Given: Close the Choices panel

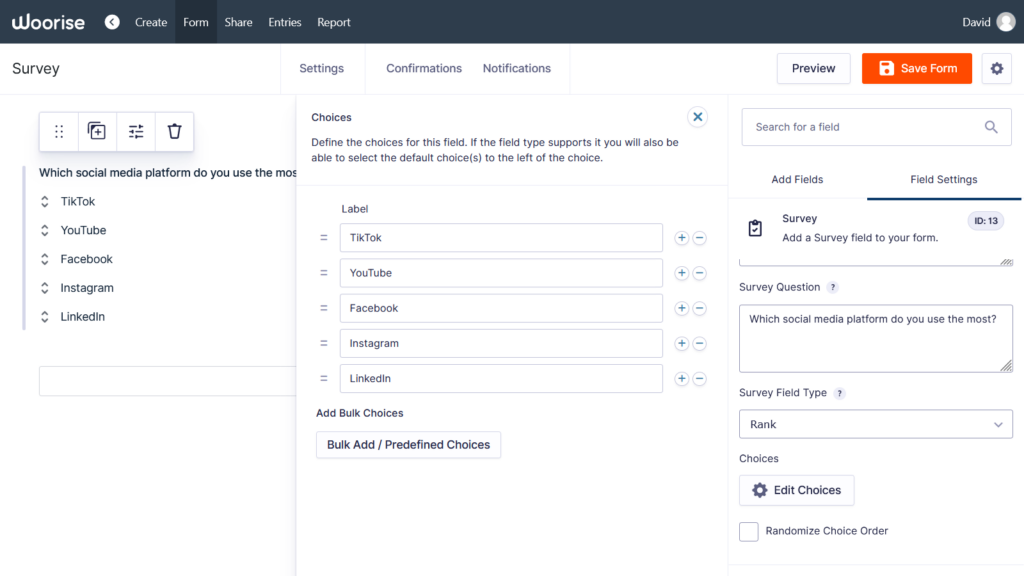Looking at the screenshot, I should 698,117.
